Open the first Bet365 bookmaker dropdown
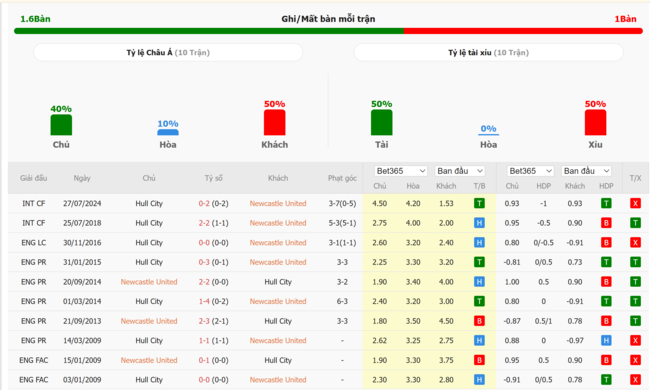 point(400,171)
